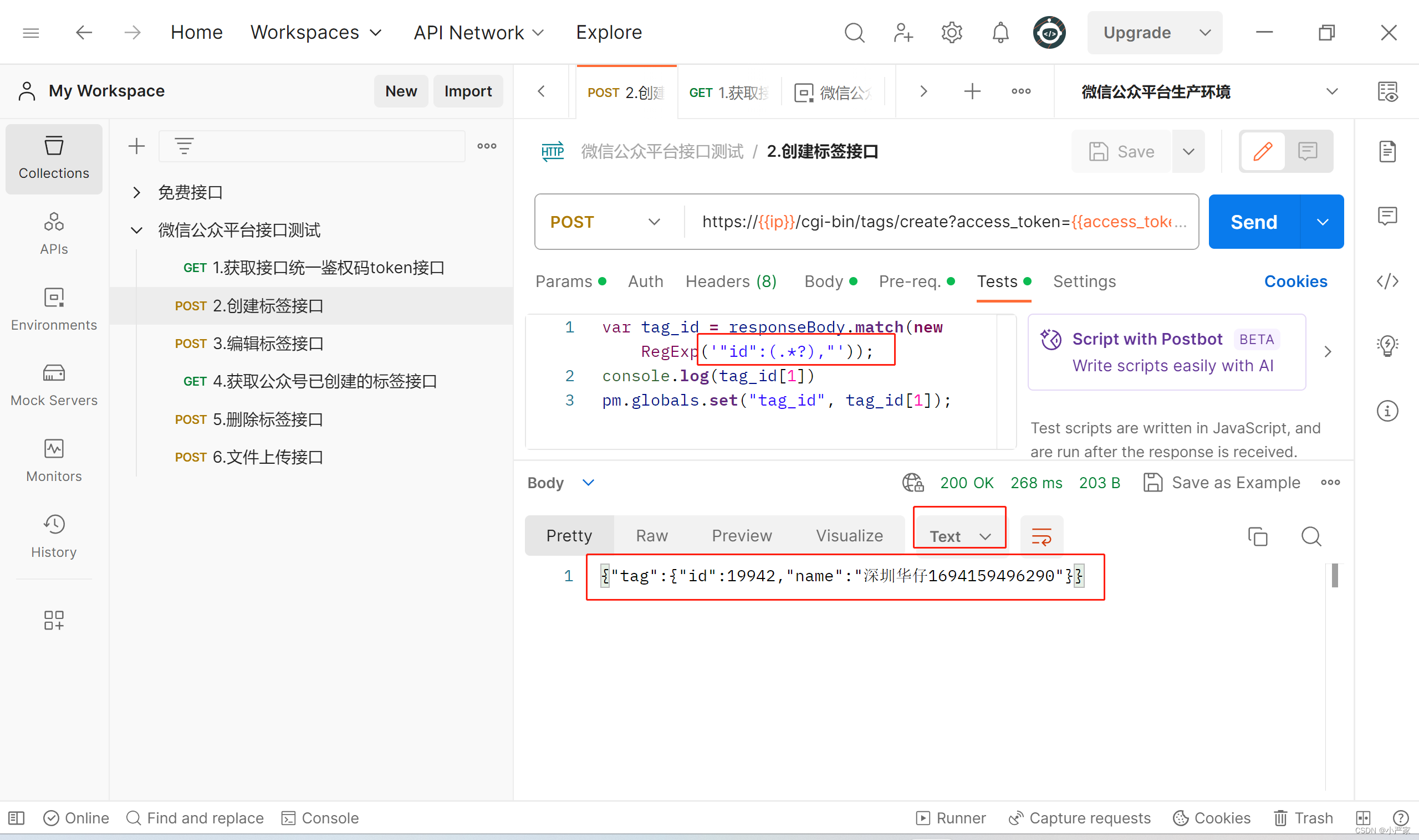The image size is (1419, 840).
Task: Expand the Script with Postbot panel arrow
Action: coord(1328,351)
